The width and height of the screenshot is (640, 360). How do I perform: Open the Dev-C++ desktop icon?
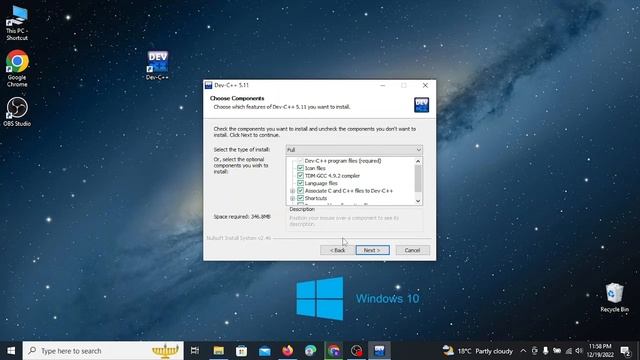coord(158,65)
